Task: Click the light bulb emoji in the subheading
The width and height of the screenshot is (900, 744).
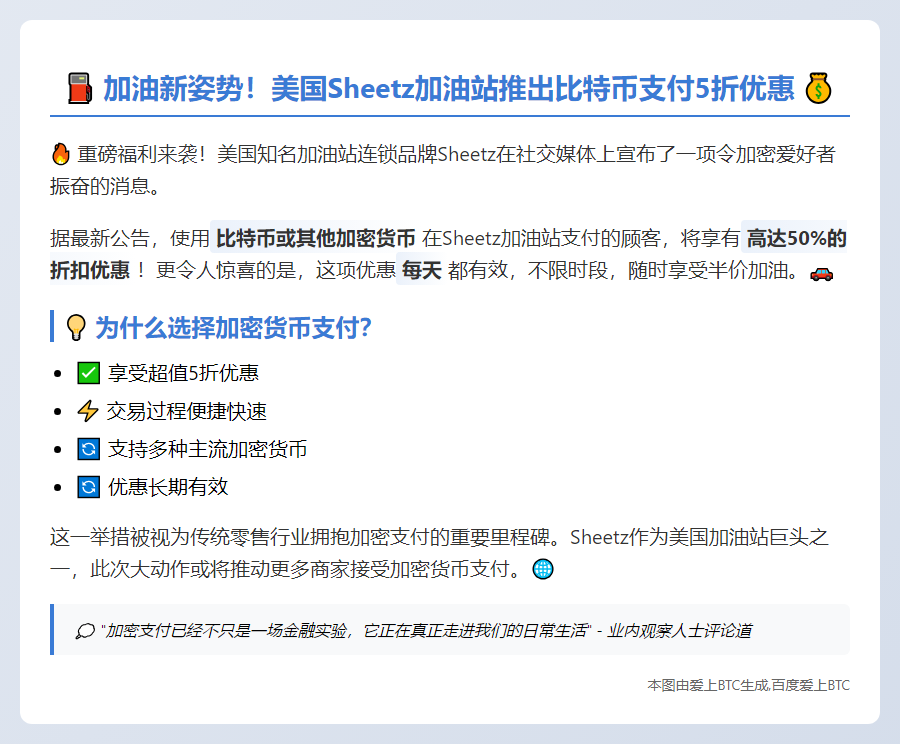Action: point(75,327)
